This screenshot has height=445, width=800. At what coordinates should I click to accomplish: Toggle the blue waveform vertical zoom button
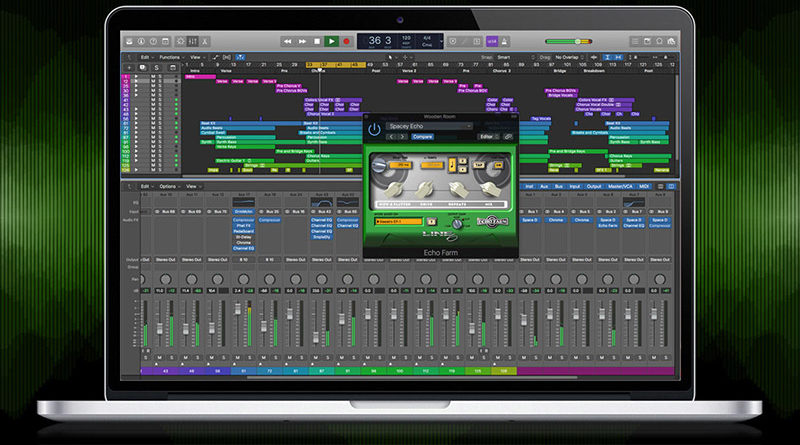[x=607, y=57]
